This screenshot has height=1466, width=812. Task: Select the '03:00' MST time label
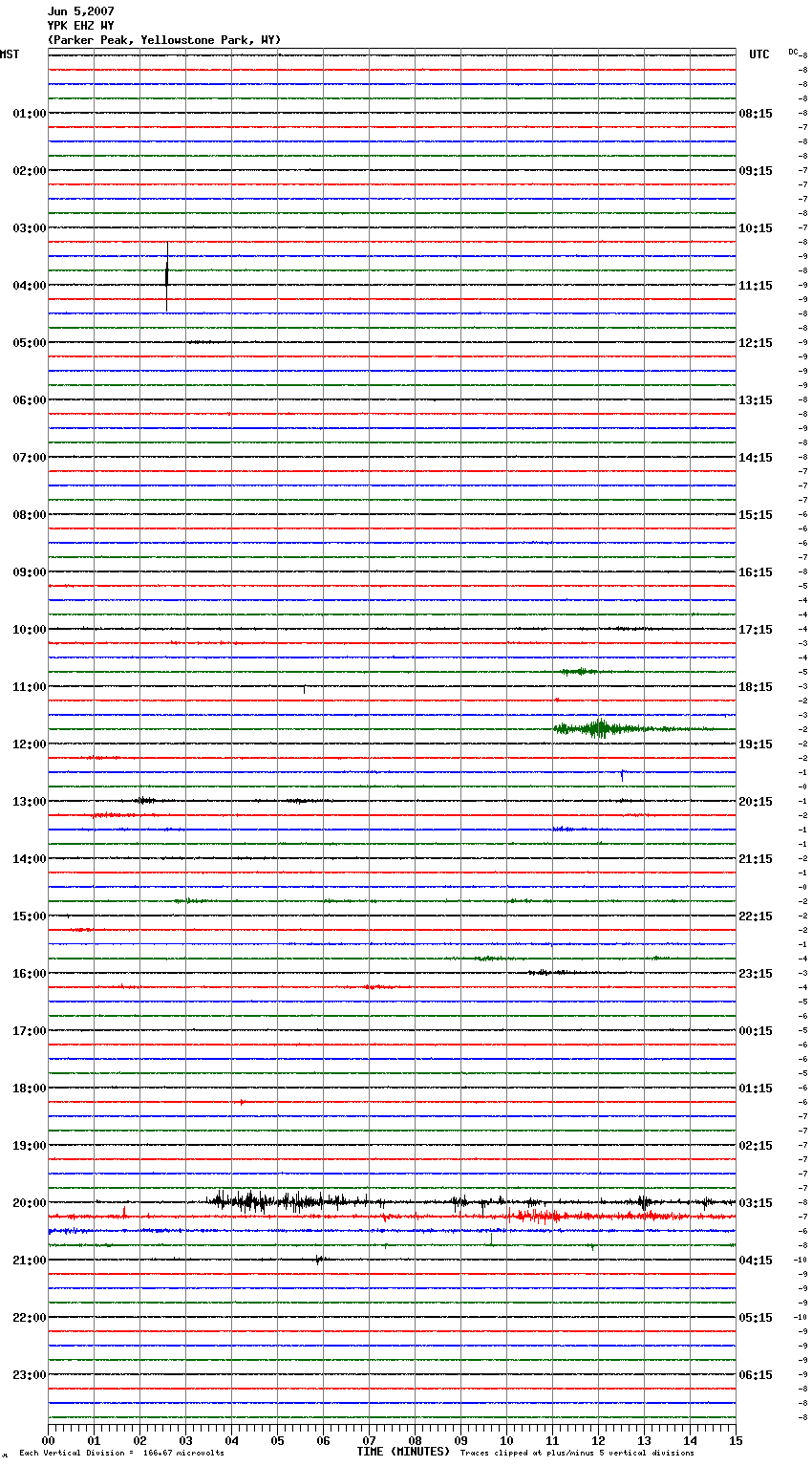pyautogui.click(x=30, y=228)
